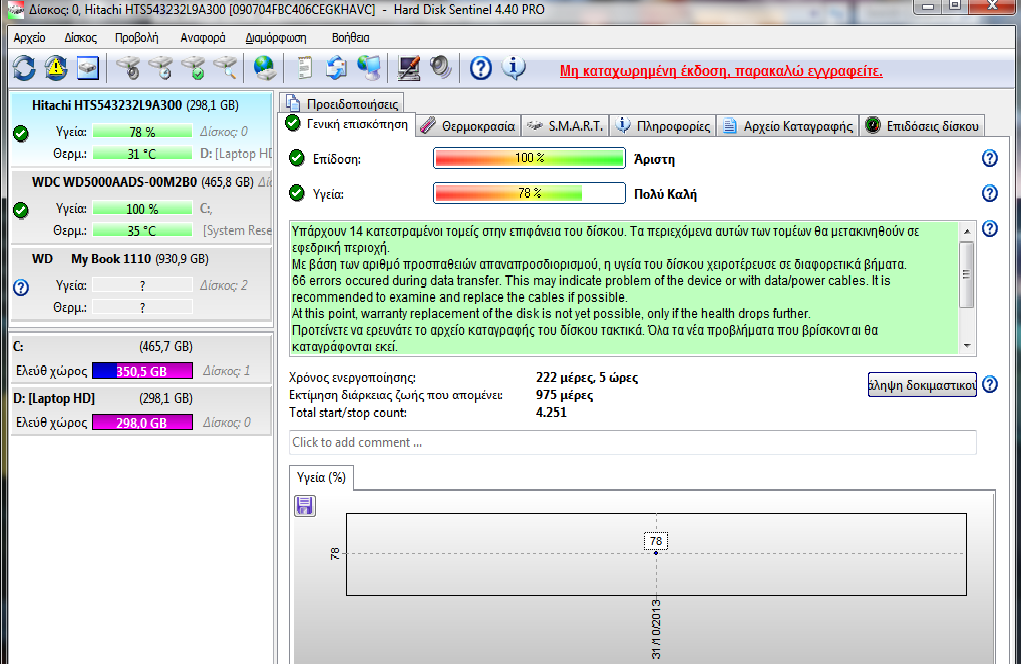
Task: Click the info bubble toolbar icon
Action: [x=514, y=68]
